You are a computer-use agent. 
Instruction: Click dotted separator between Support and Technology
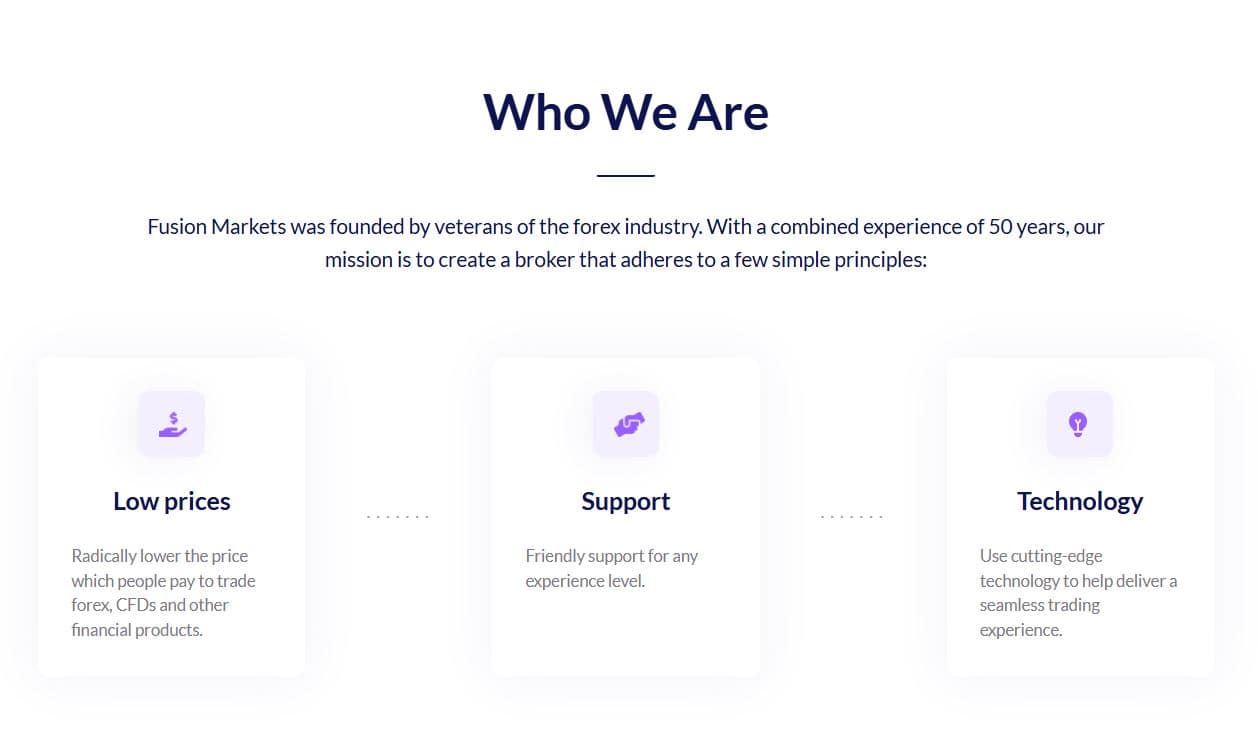coord(852,517)
